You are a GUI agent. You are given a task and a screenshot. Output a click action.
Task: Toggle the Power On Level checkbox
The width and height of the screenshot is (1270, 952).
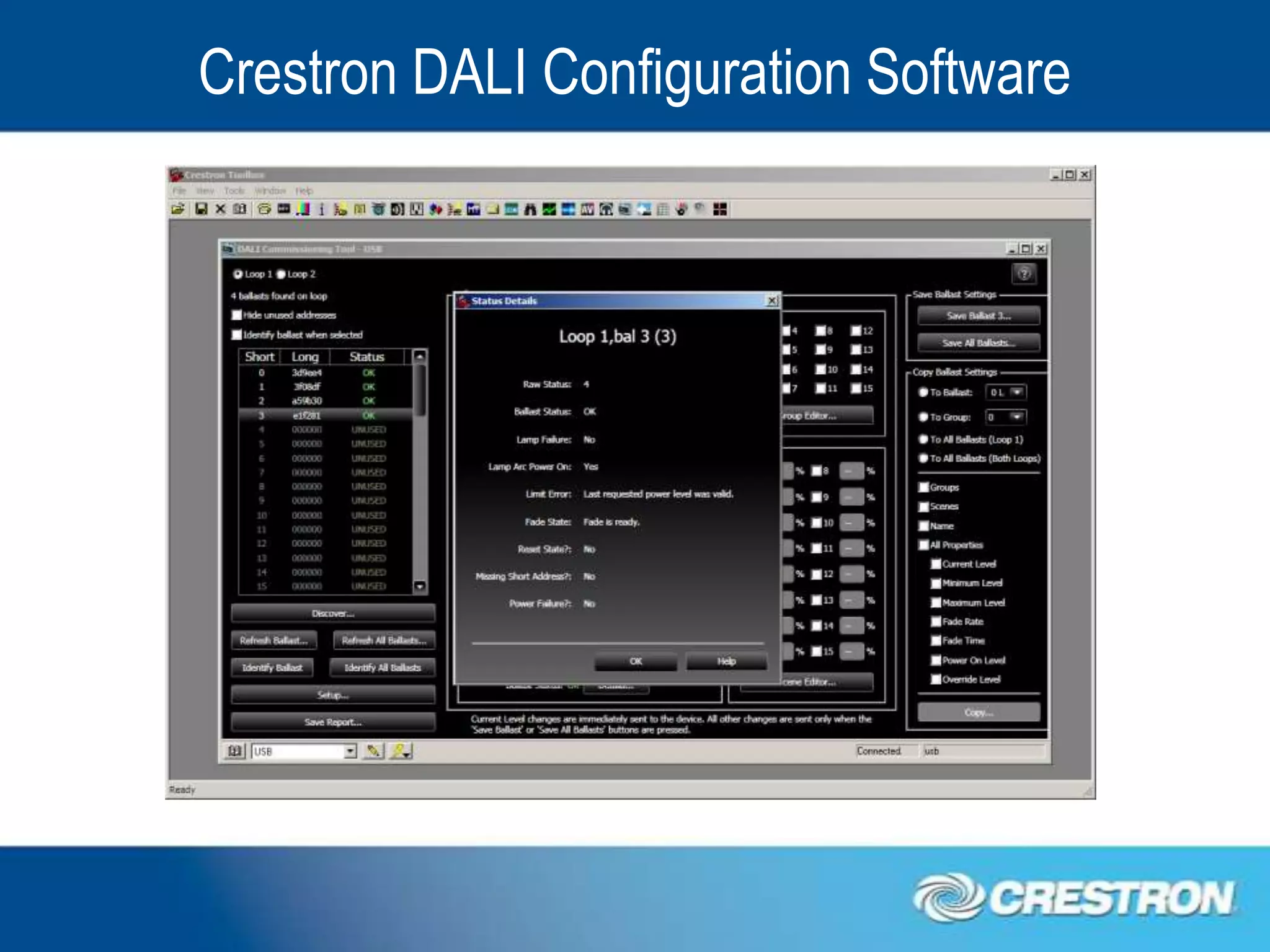(x=936, y=660)
